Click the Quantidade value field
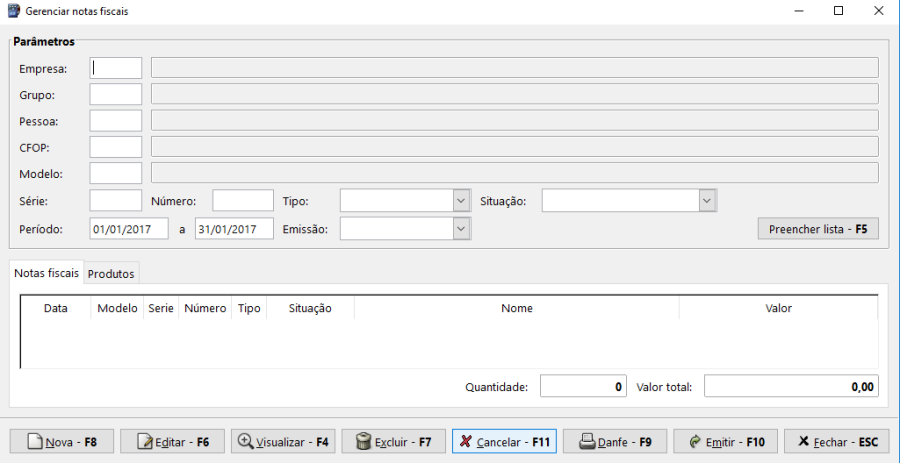The height and width of the screenshot is (463, 900). (x=583, y=386)
